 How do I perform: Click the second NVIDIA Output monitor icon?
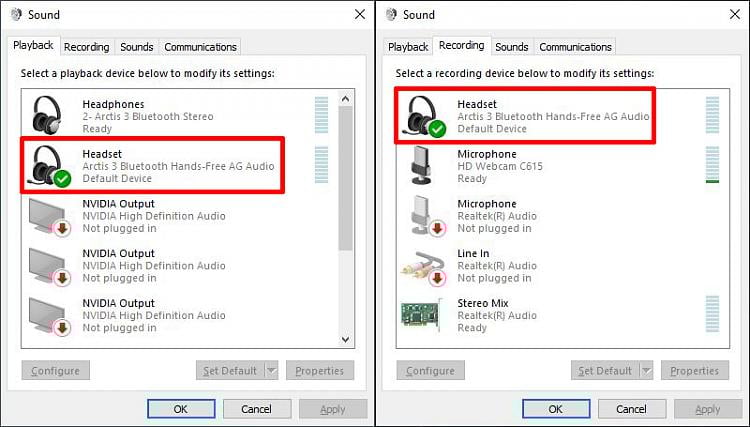pyautogui.click(x=49, y=267)
